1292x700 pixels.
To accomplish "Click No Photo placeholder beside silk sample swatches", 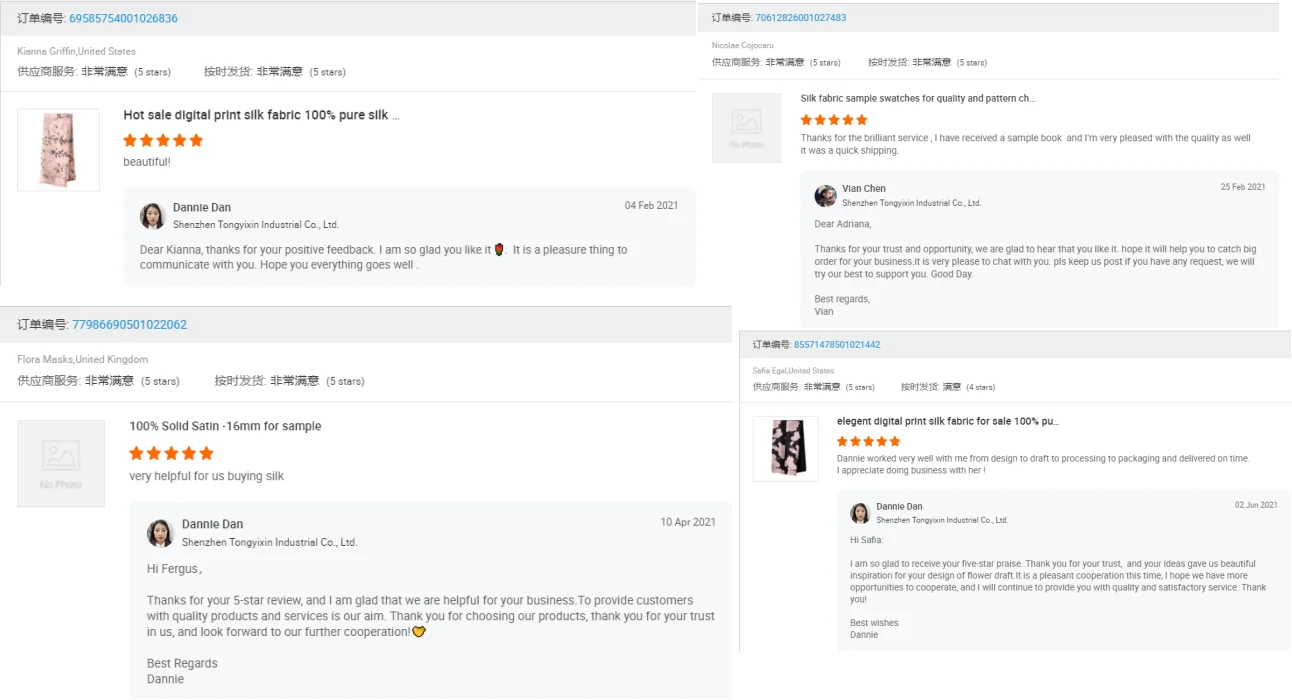I will [x=746, y=128].
